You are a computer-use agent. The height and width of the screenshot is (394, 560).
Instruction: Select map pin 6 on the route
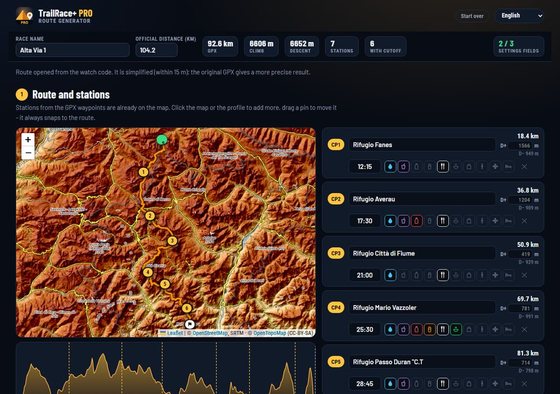coord(187,308)
